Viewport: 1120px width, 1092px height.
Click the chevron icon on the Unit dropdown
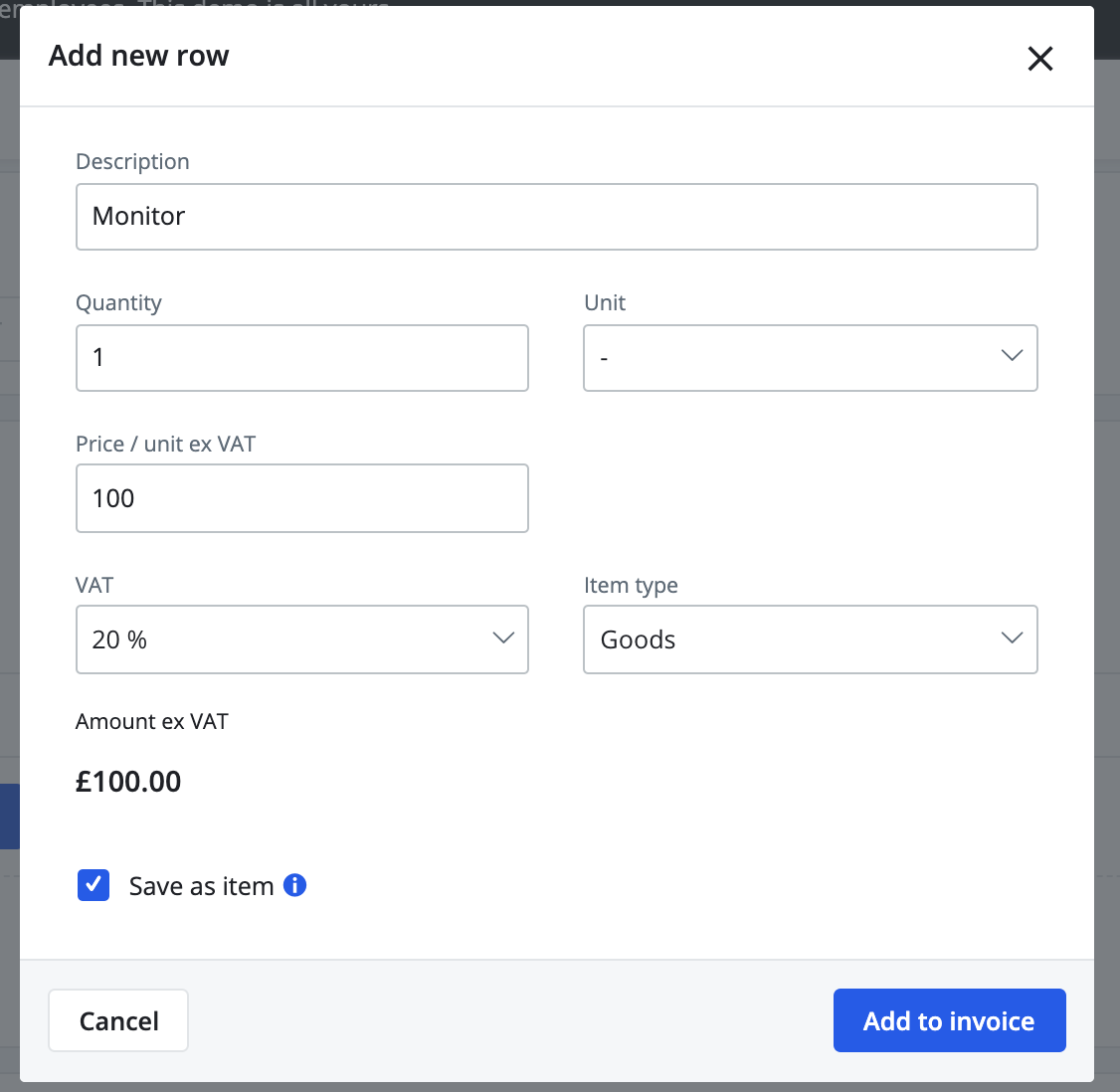1012,355
